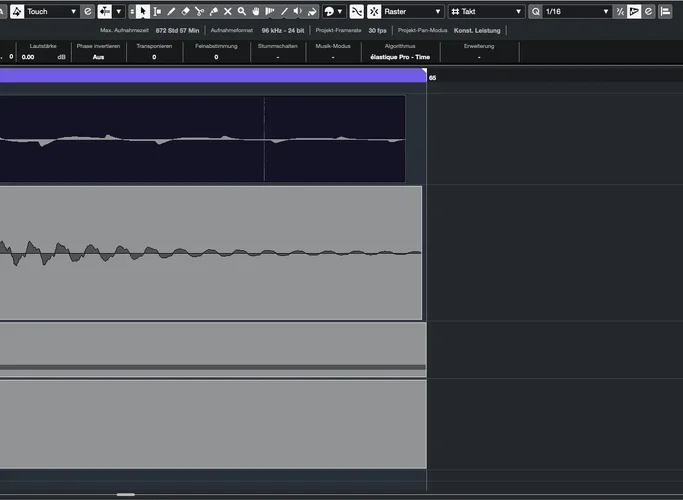Select the Range Selection tool

pos(157,11)
